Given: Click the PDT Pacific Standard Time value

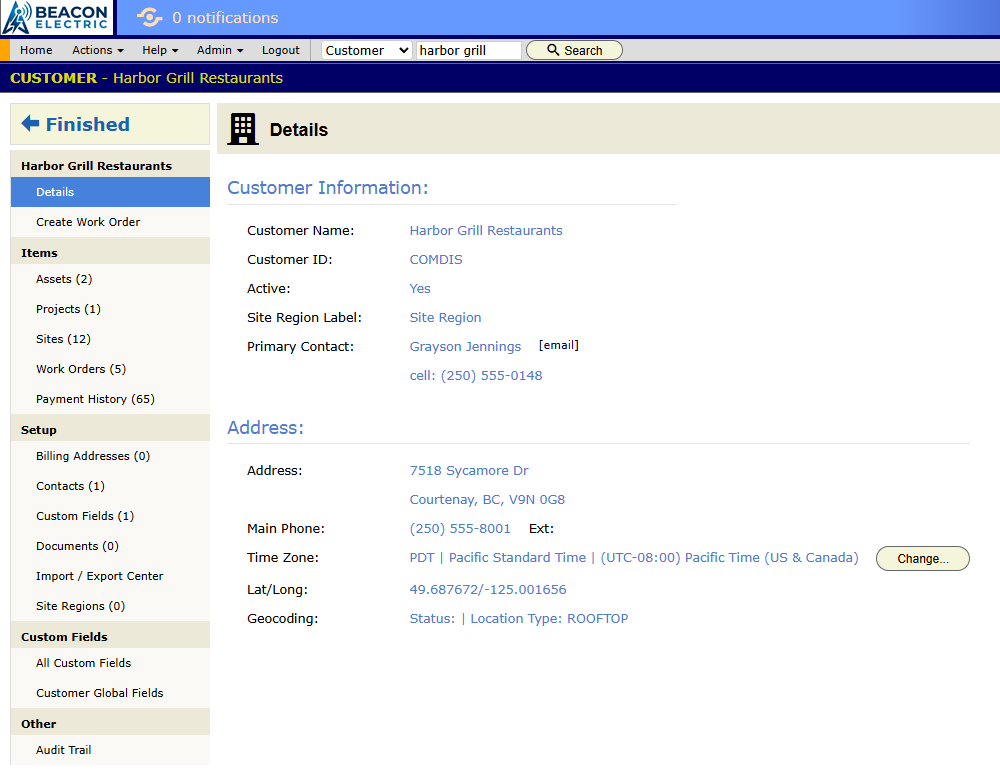Looking at the screenshot, I should pyautogui.click(x=634, y=558).
